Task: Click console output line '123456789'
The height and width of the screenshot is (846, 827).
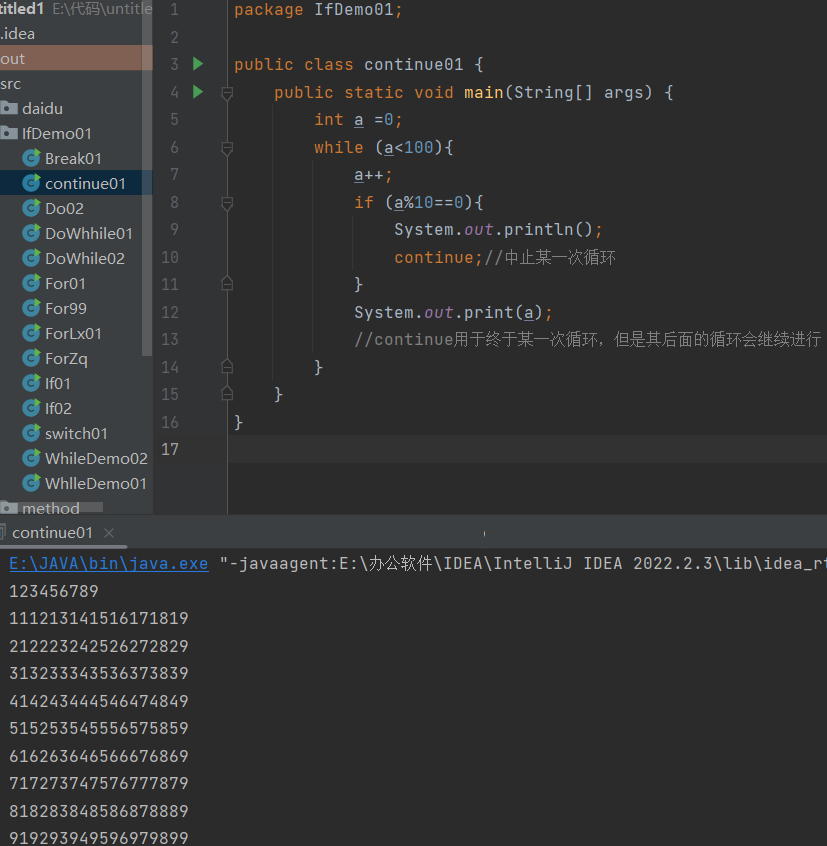Action: 54,591
